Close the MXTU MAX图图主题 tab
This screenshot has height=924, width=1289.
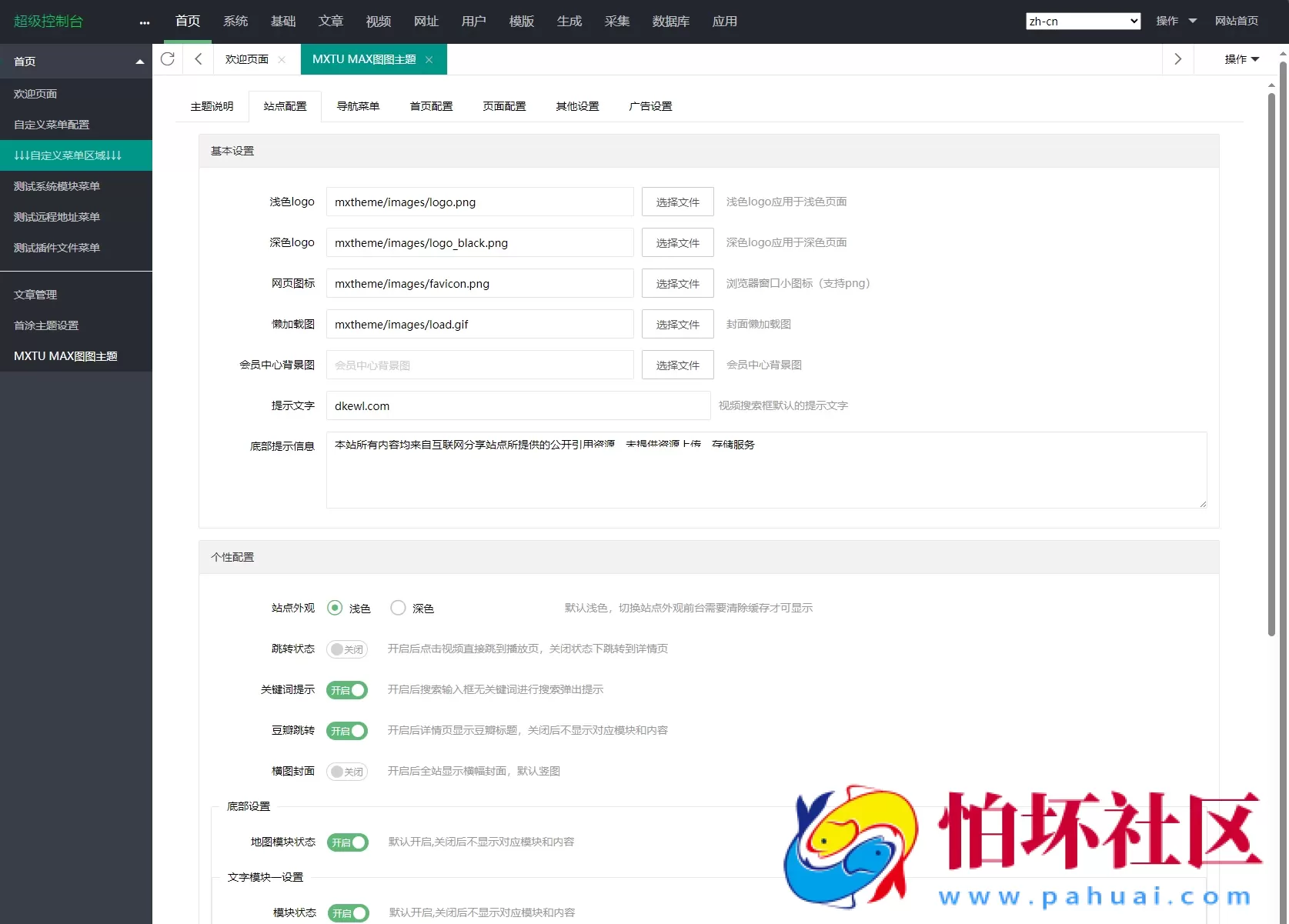pyautogui.click(x=430, y=59)
